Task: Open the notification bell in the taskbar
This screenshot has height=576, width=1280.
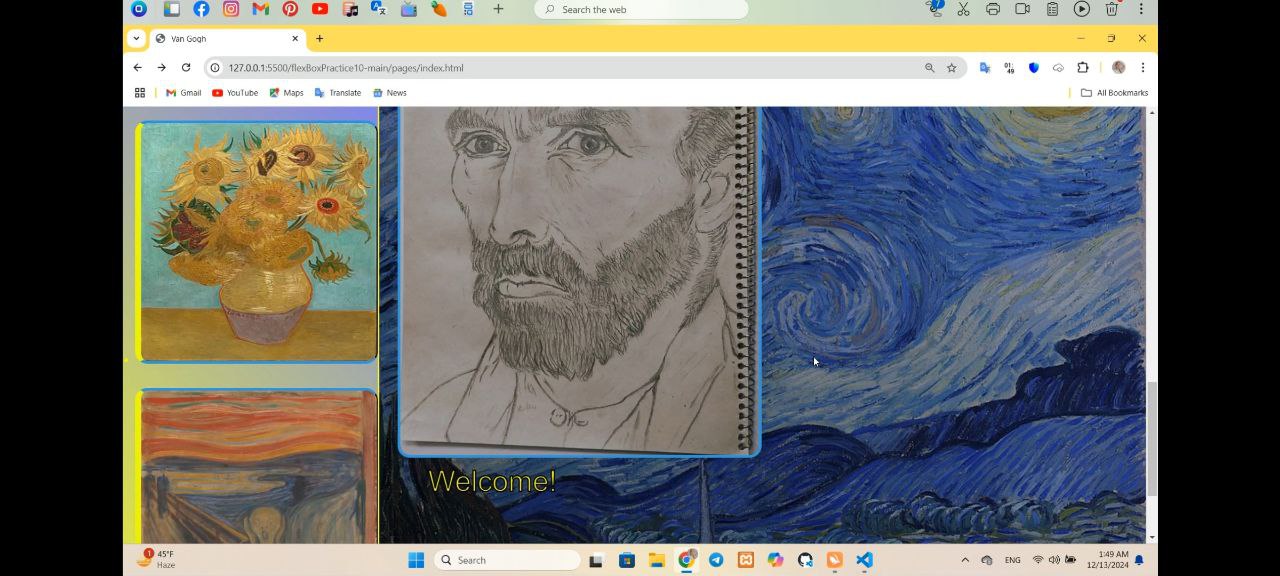Action: tap(1139, 560)
